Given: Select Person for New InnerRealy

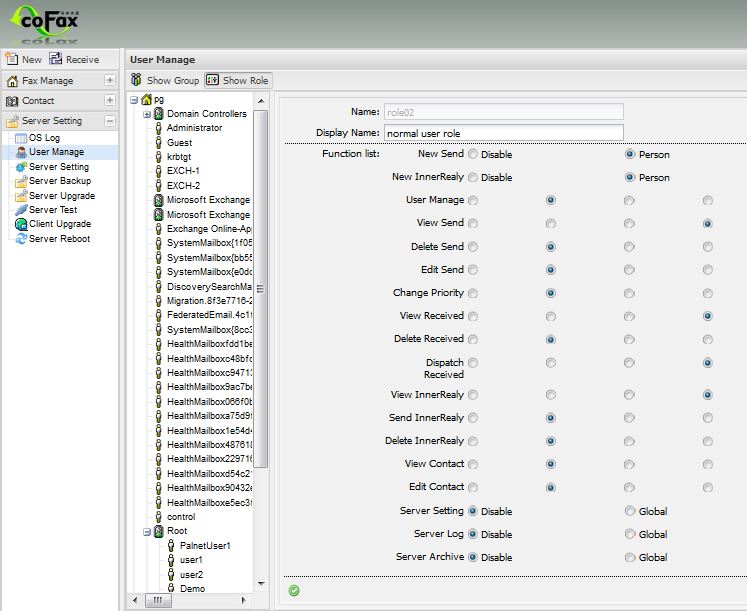Looking at the screenshot, I should click(630, 177).
